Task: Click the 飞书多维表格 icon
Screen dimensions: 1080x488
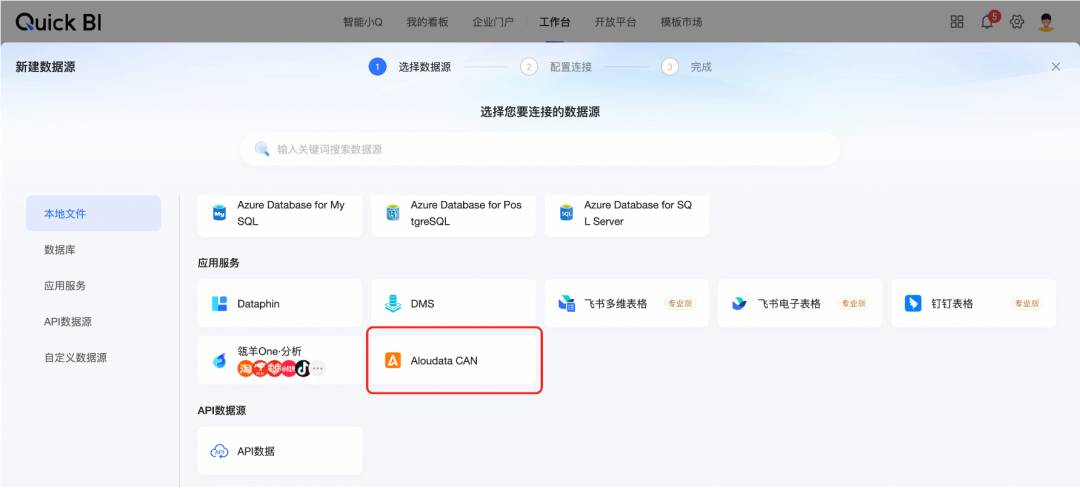Action: tap(566, 304)
